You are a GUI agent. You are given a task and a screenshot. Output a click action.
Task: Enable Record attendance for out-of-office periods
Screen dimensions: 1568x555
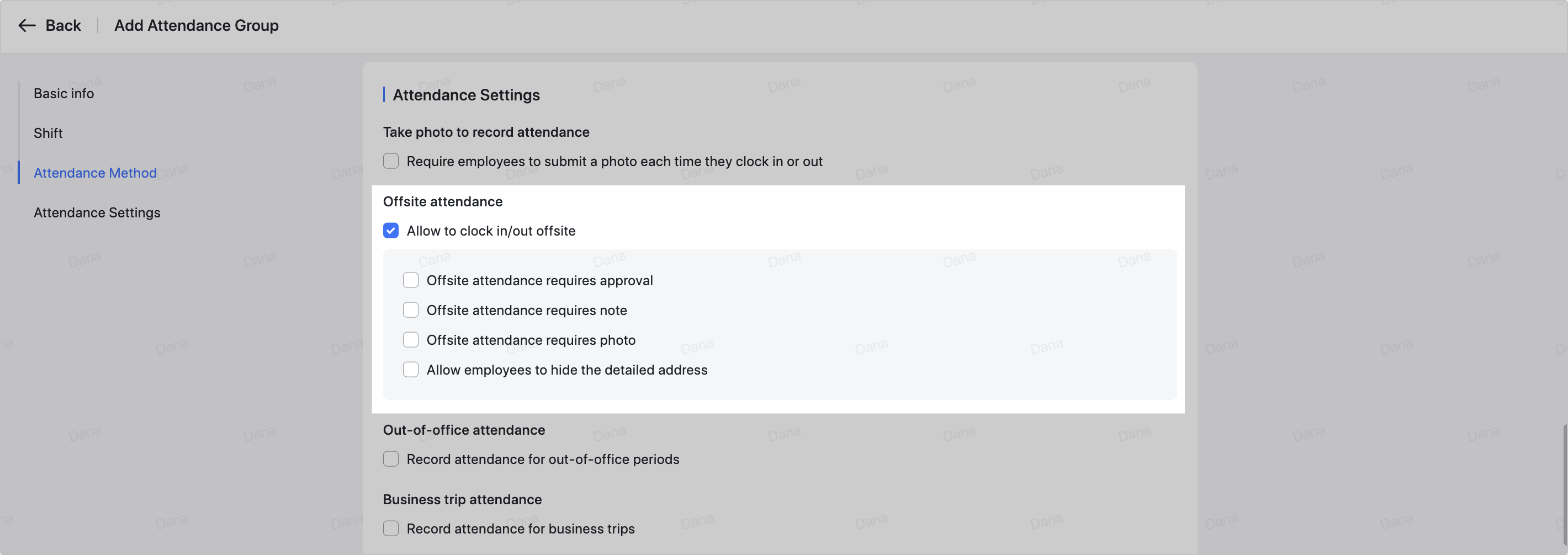(x=390, y=459)
